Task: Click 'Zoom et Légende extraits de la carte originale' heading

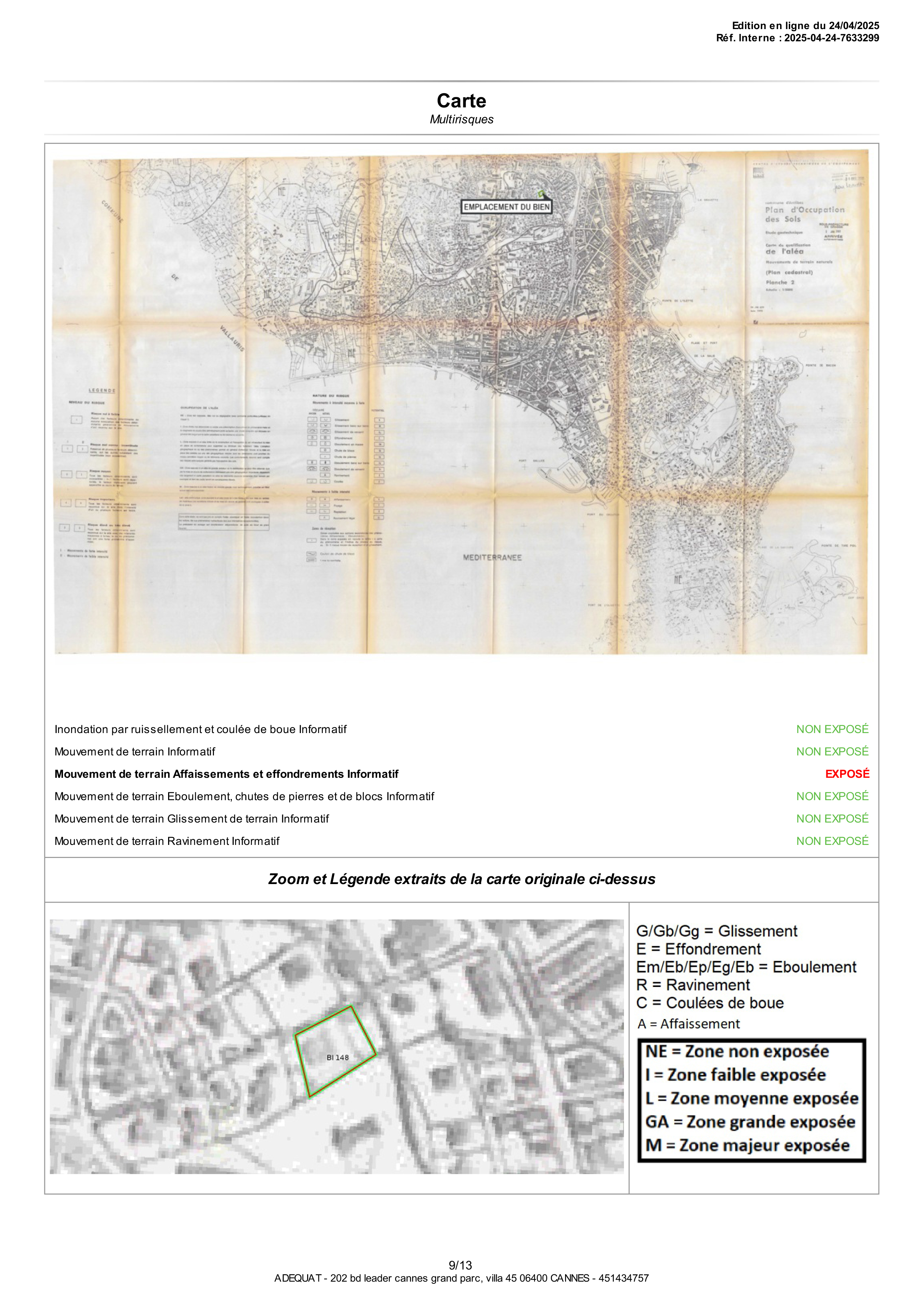Action: [x=462, y=879]
